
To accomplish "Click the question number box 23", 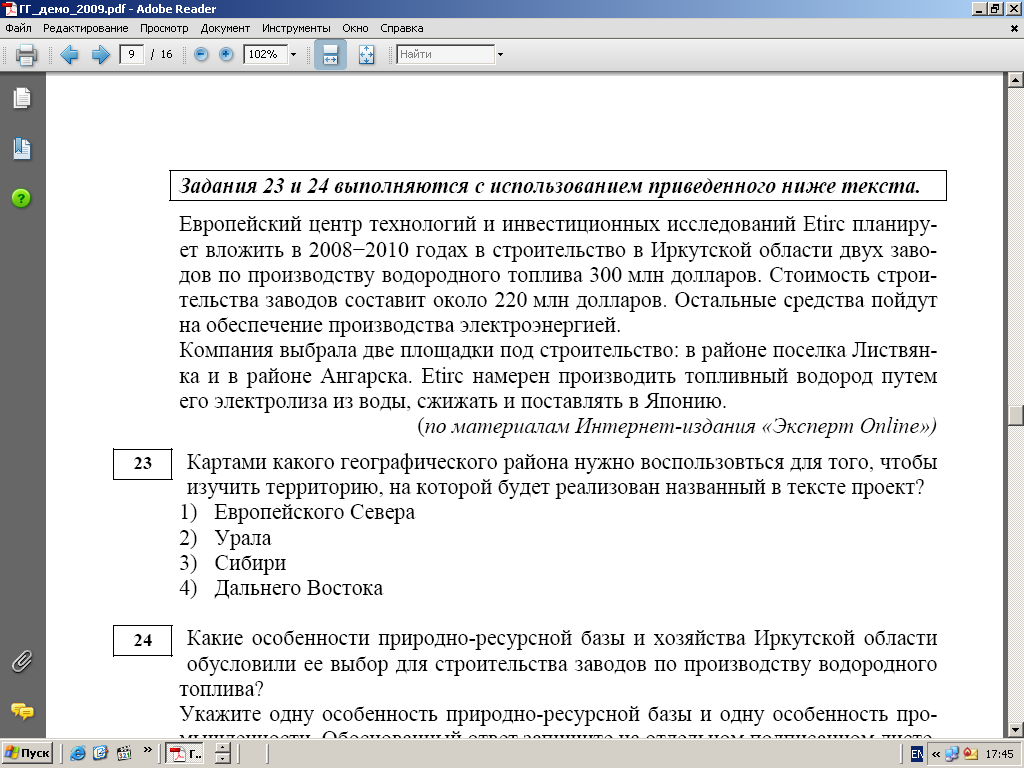I will (142, 464).
